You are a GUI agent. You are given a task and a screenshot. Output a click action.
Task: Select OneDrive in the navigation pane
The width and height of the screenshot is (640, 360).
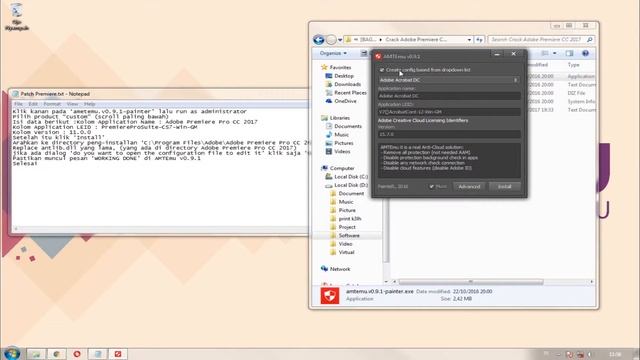tap(345, 101)
